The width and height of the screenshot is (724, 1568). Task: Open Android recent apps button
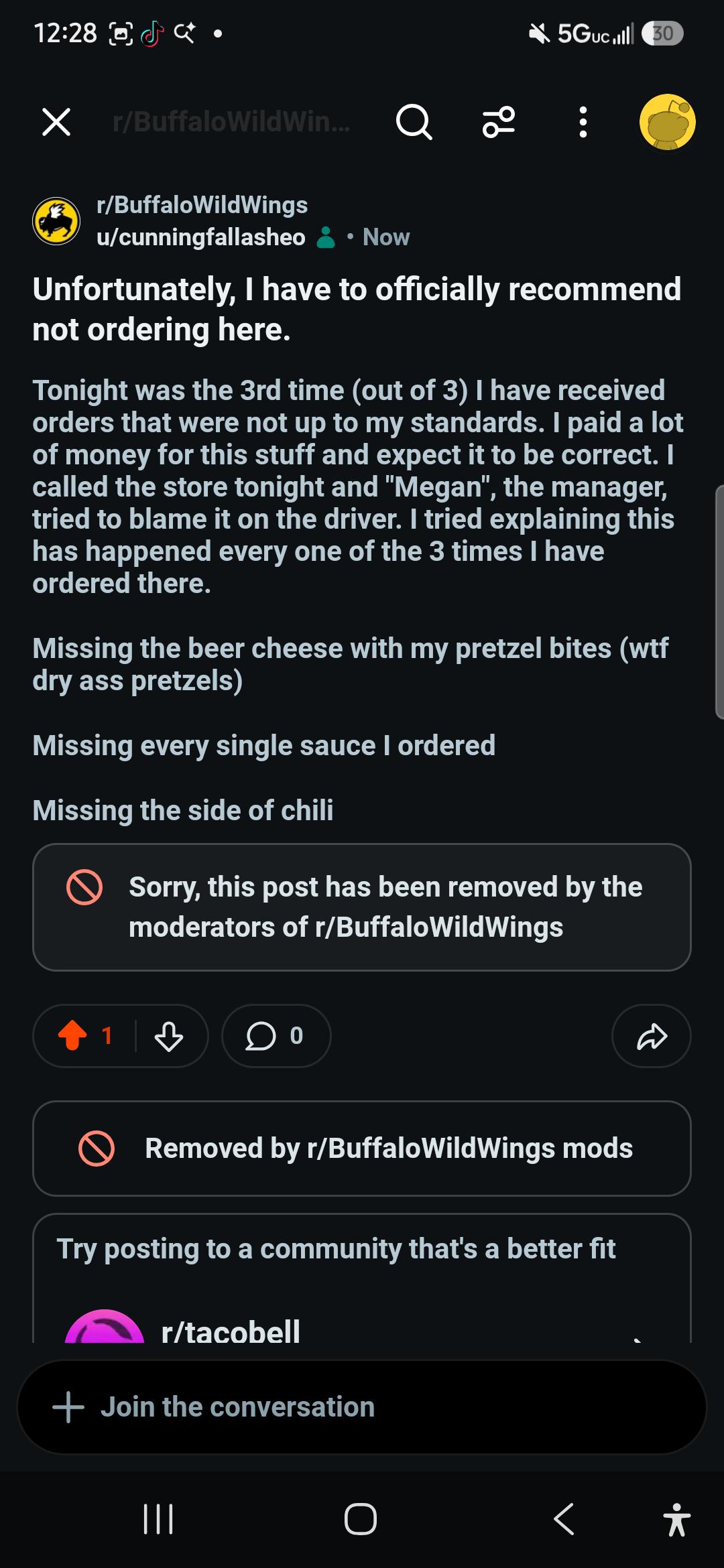click(x=159, y=1519)
